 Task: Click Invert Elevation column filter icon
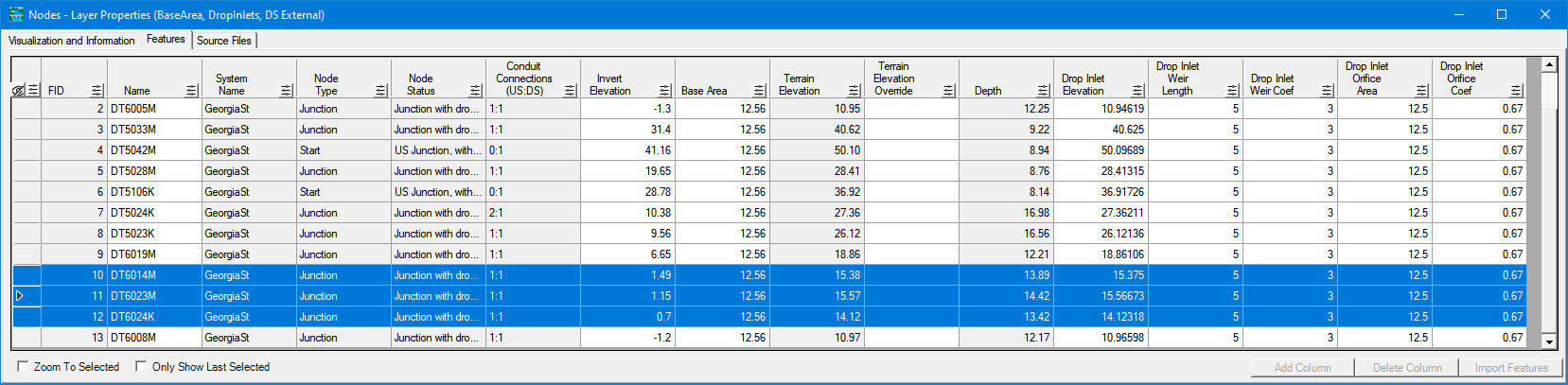click(664, 91)
